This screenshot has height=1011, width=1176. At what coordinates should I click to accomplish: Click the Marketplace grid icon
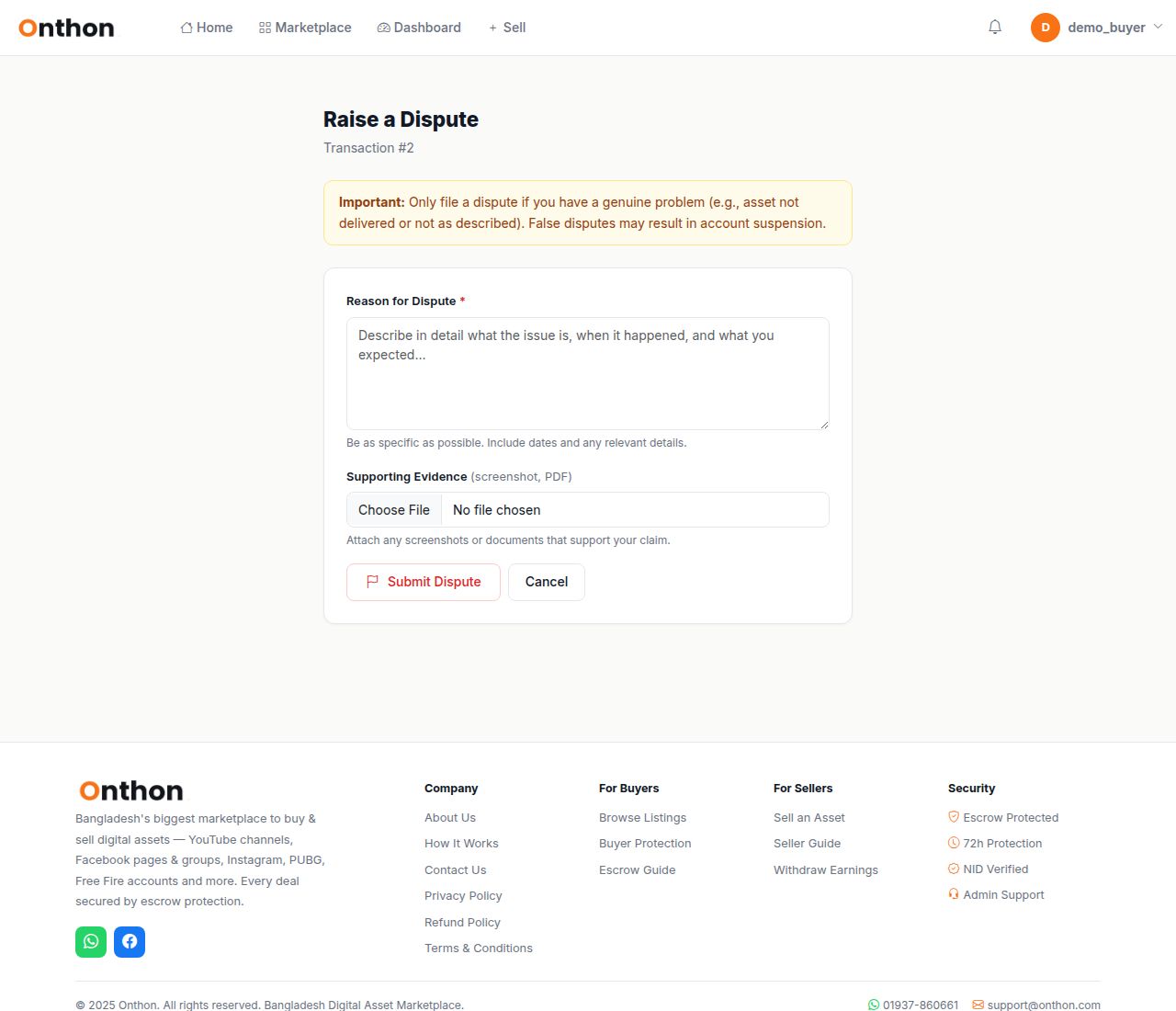click(x=265, y=28)
